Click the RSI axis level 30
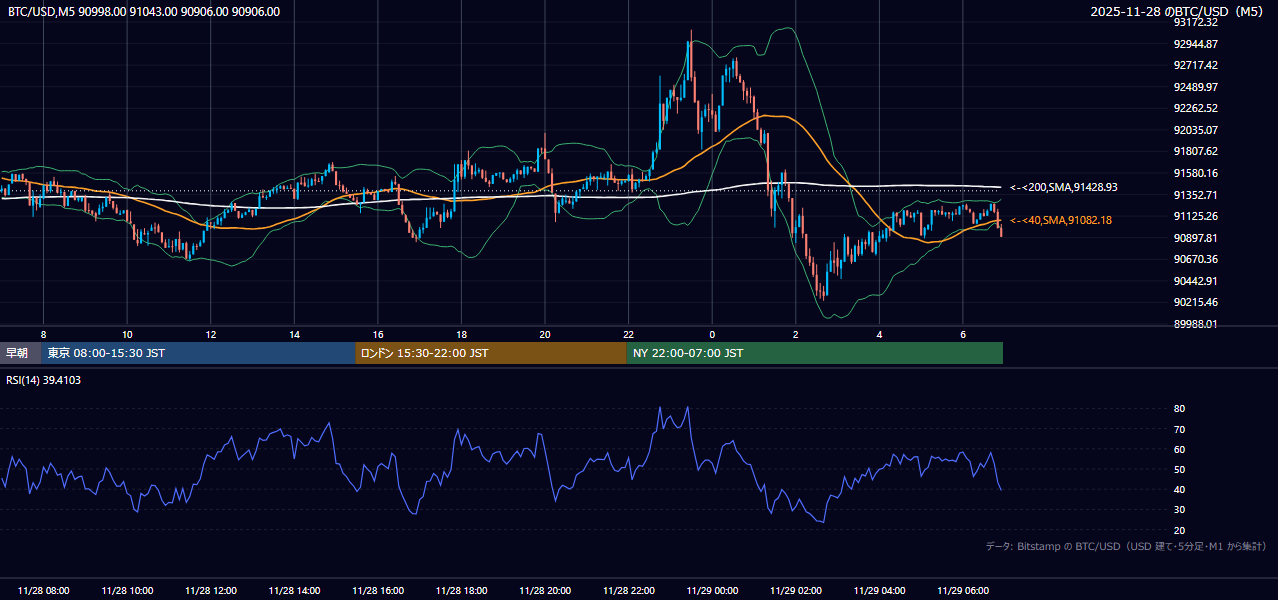1278x600 pixels. click(1180, 510)
